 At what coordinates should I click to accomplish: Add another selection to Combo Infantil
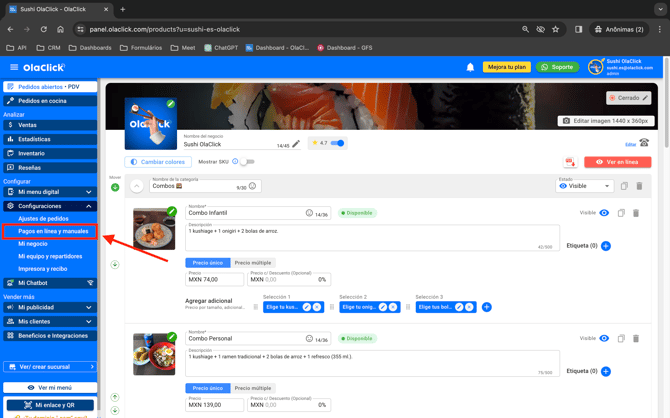(487, 307)
